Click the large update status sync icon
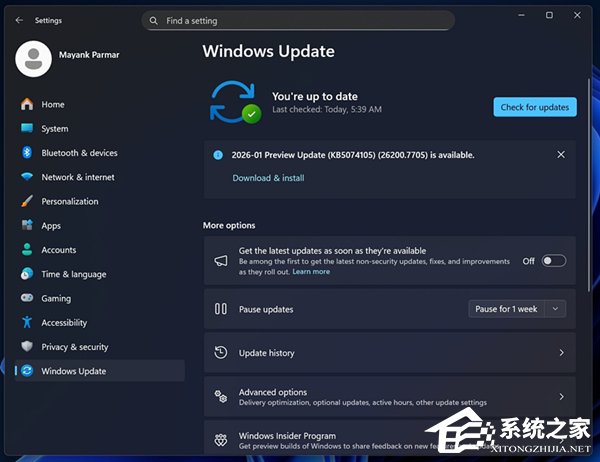This screenshot has height=462, width=600. [235, 102]
